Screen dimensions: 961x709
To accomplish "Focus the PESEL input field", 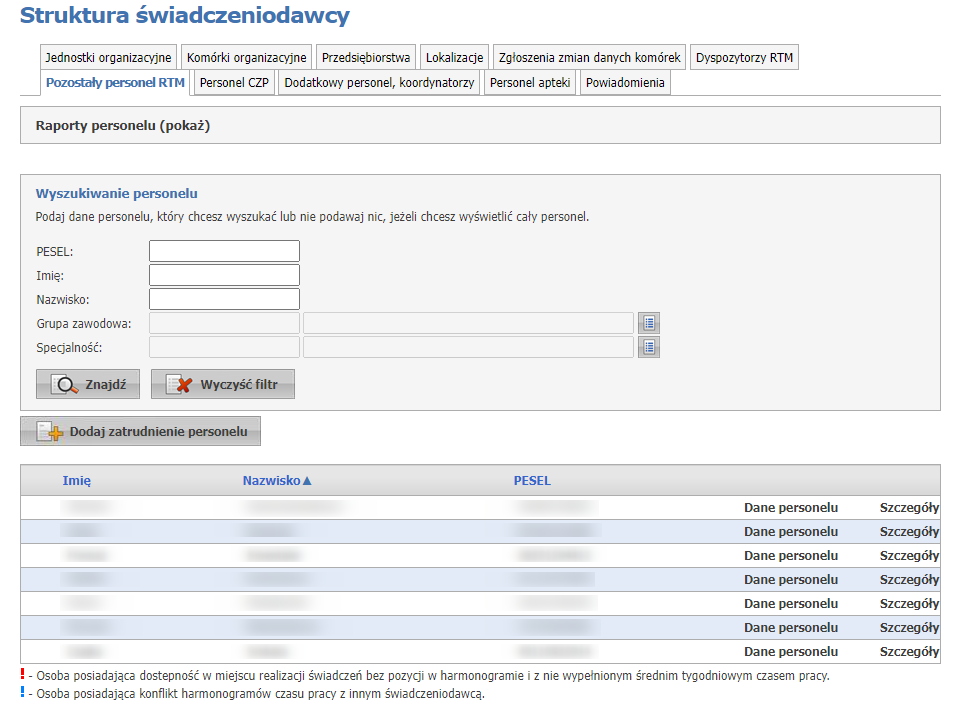I will point(224,251).
